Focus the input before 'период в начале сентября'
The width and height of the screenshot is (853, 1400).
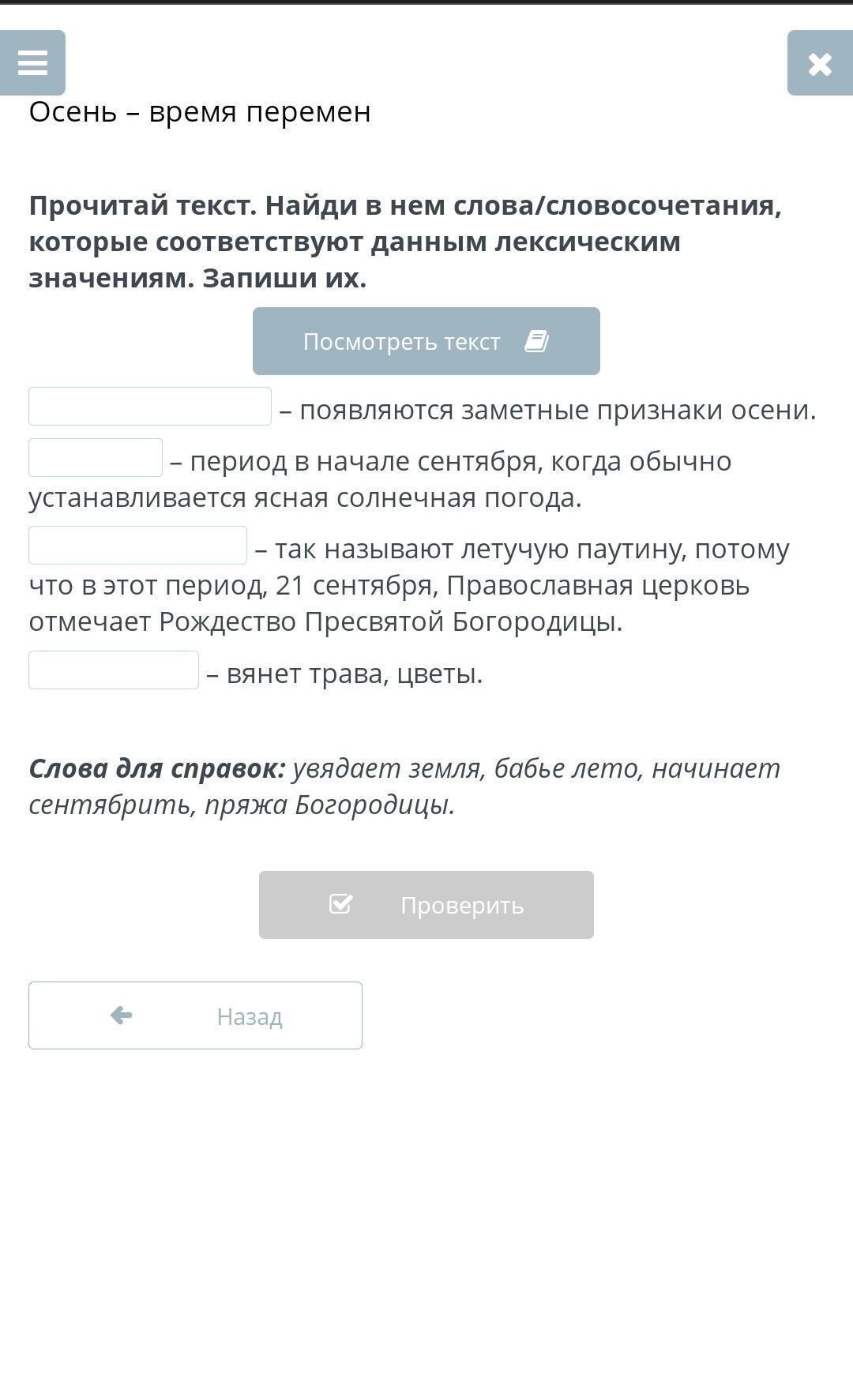pyautogui.click(x=96, y=458)
